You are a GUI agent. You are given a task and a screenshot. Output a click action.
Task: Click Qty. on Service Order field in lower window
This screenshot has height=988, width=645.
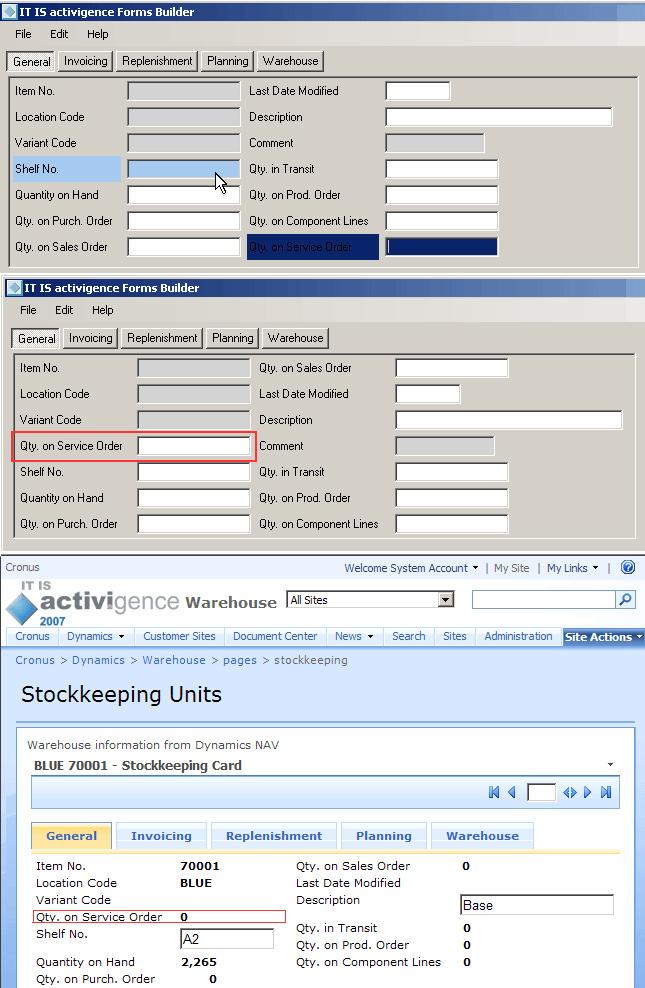(194, 446)
